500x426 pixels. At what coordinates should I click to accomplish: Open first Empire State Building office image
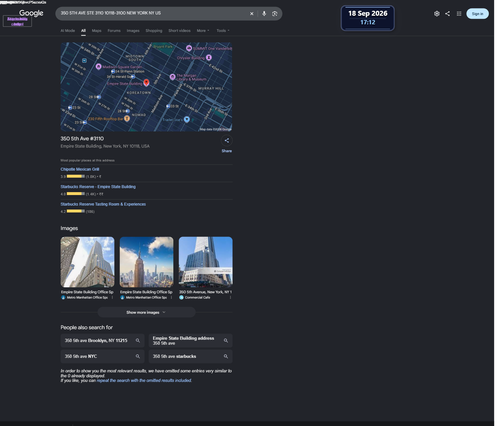[87, 262]
